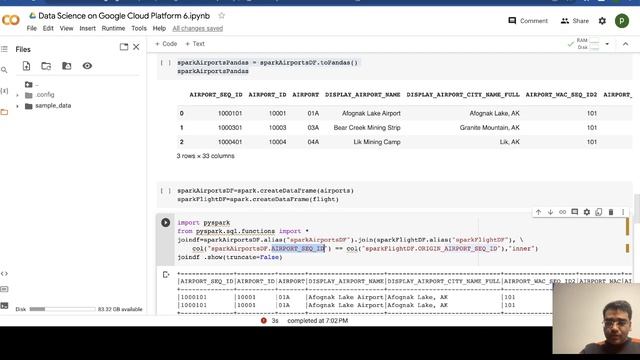Open the Edit menu
640x360 pixels.
point(48,28)
